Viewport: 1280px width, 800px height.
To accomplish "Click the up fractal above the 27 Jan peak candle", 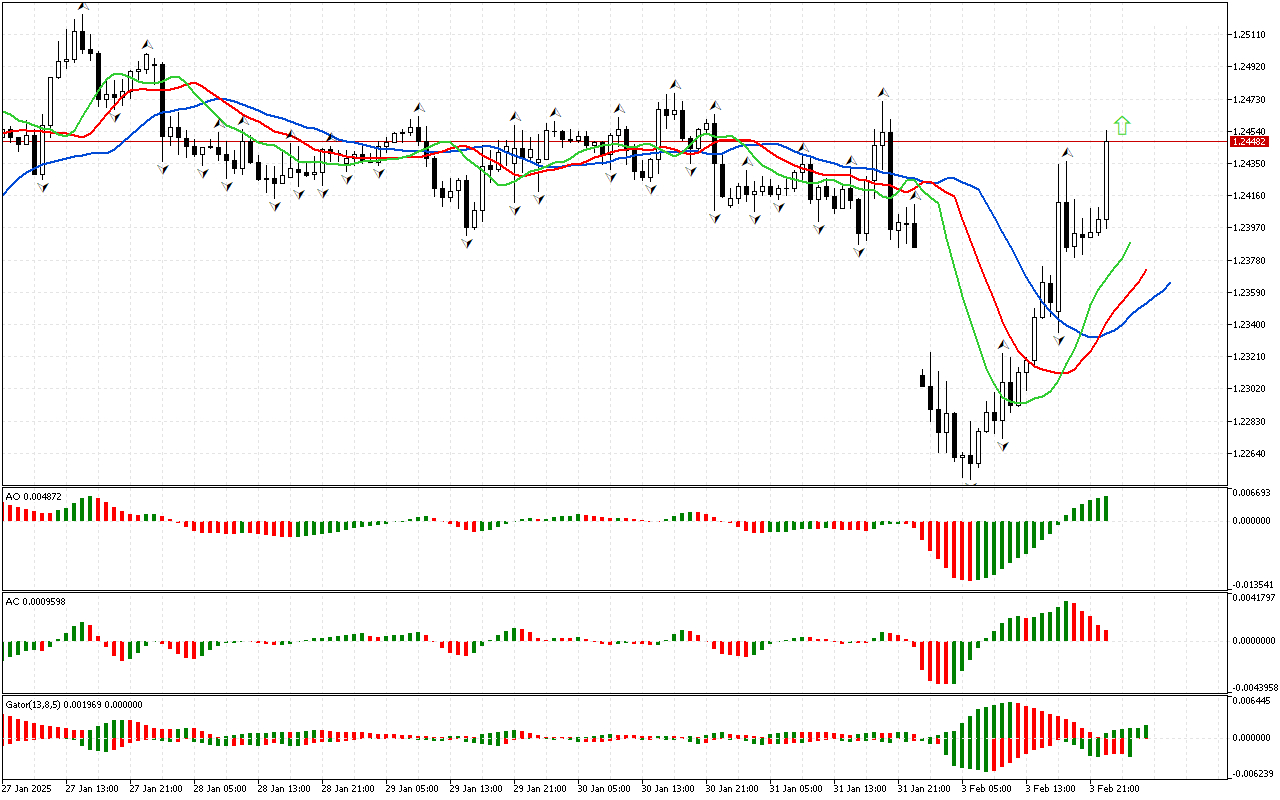I will click(82, 7).
